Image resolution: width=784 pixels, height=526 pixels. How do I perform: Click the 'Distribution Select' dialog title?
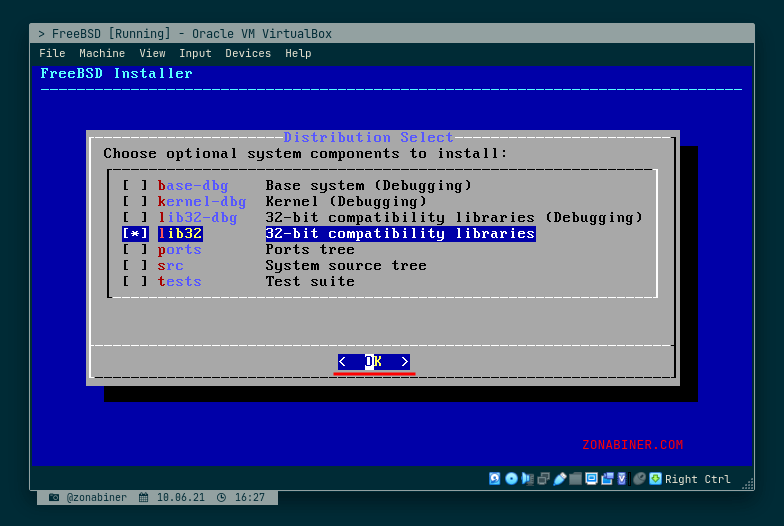[x=368, y=137]
